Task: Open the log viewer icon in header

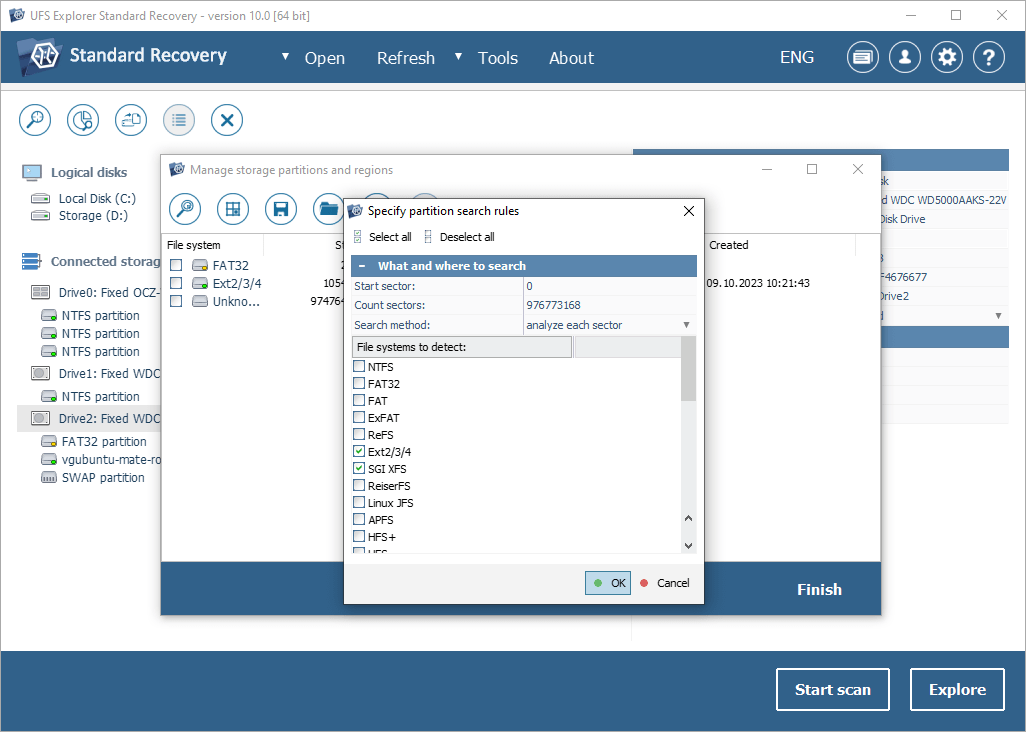Action: 862,58
